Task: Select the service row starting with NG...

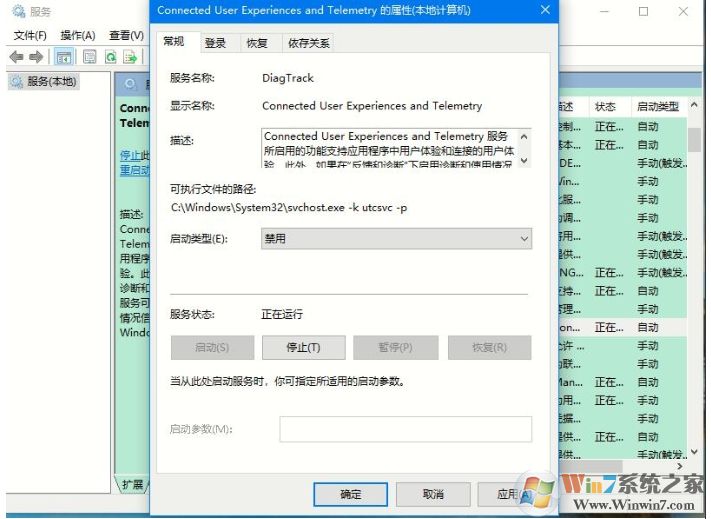Action: click(x=623, y=272)
